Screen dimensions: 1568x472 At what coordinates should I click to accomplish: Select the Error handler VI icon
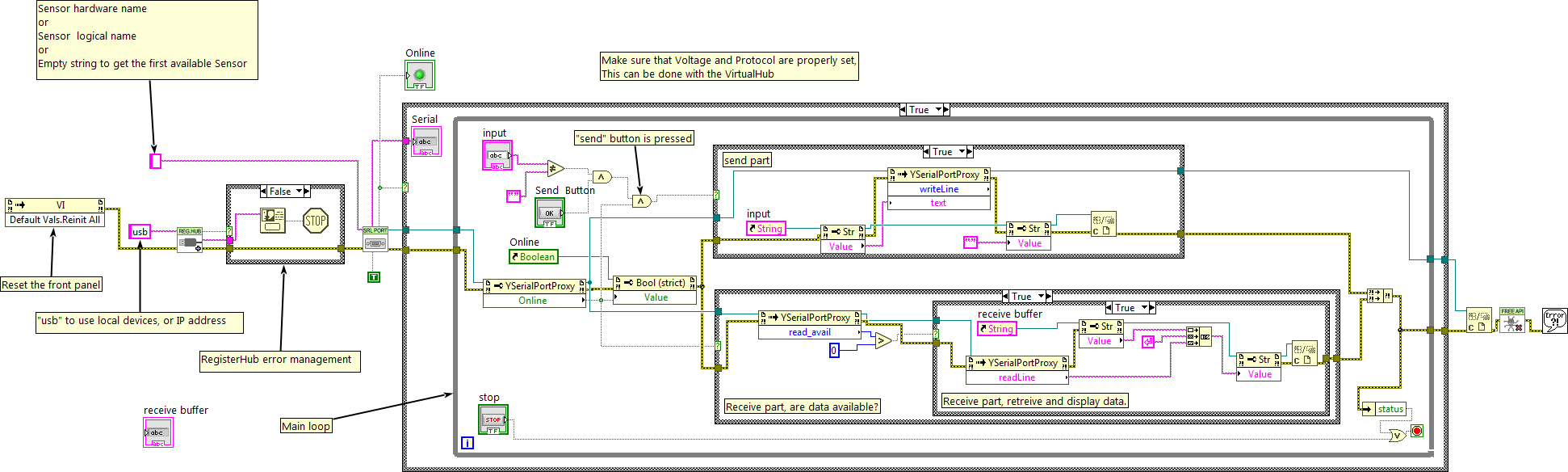[1554, 320]
